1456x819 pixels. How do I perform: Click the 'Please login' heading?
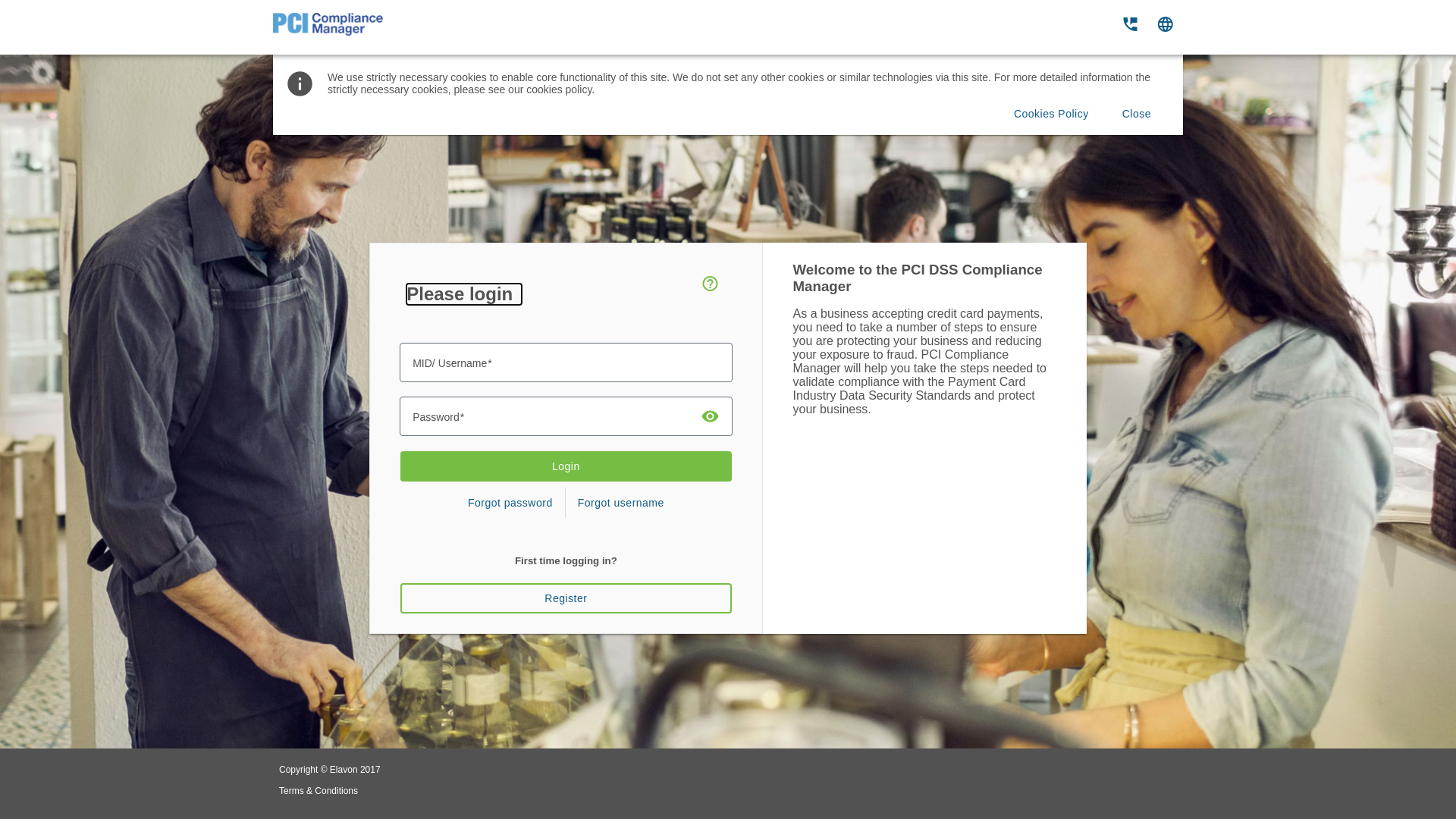463,294
